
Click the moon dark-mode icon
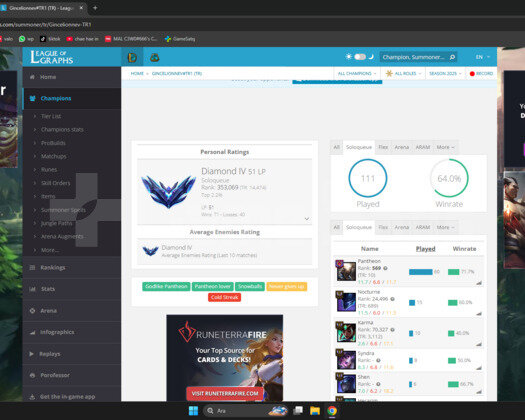371,57
